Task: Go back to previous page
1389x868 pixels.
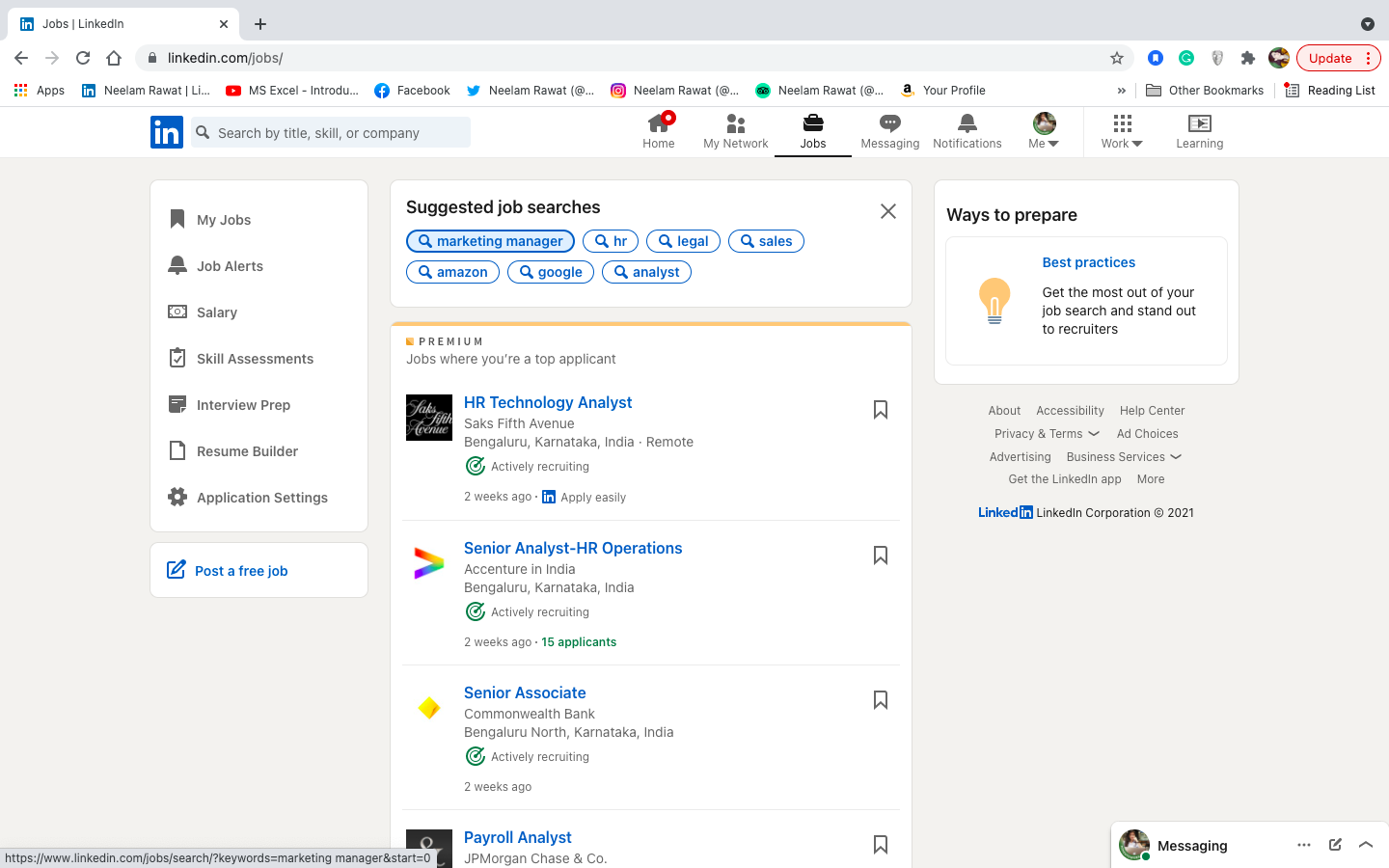Action: tap(21, 58)
